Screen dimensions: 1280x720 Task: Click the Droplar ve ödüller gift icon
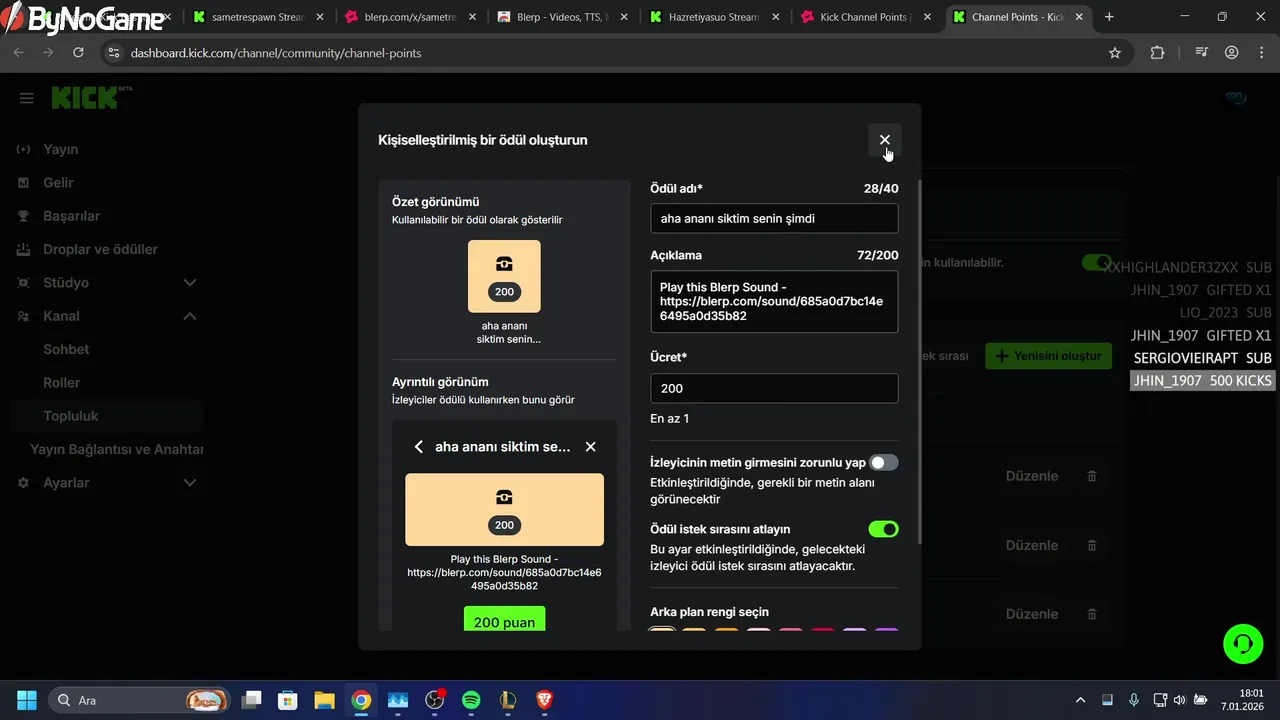(23, 249)
